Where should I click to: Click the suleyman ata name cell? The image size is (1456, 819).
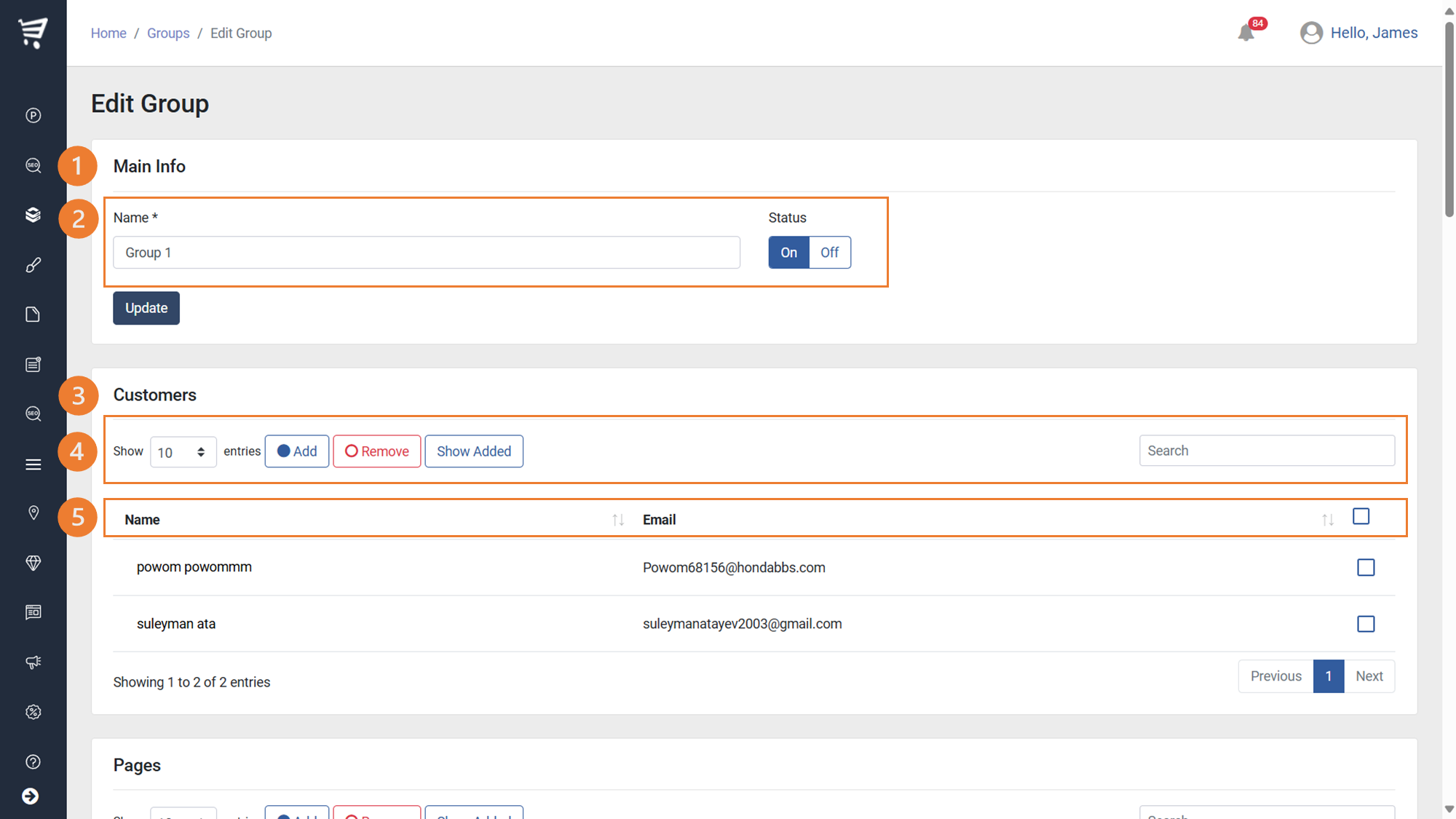tap(176, 624)
